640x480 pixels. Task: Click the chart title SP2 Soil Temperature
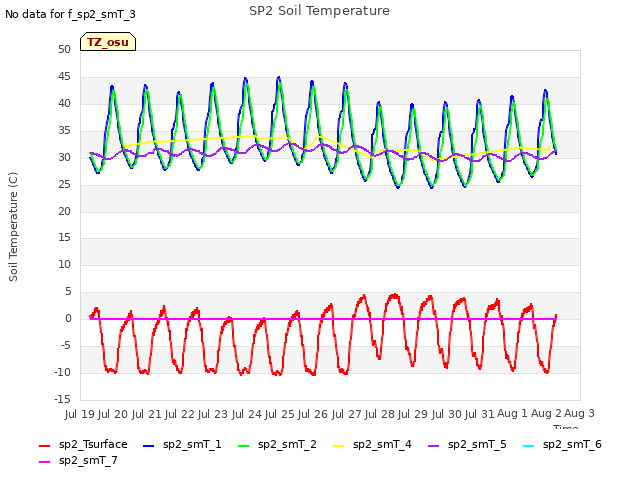(319, 11)
